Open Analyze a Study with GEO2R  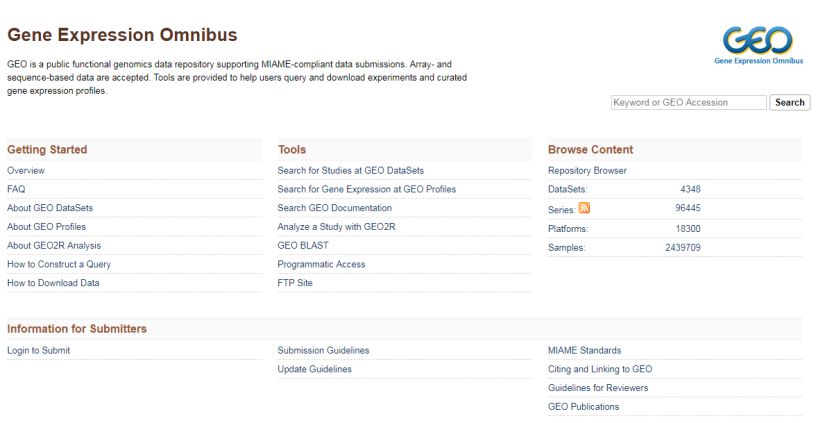click(x=337, y=227)
